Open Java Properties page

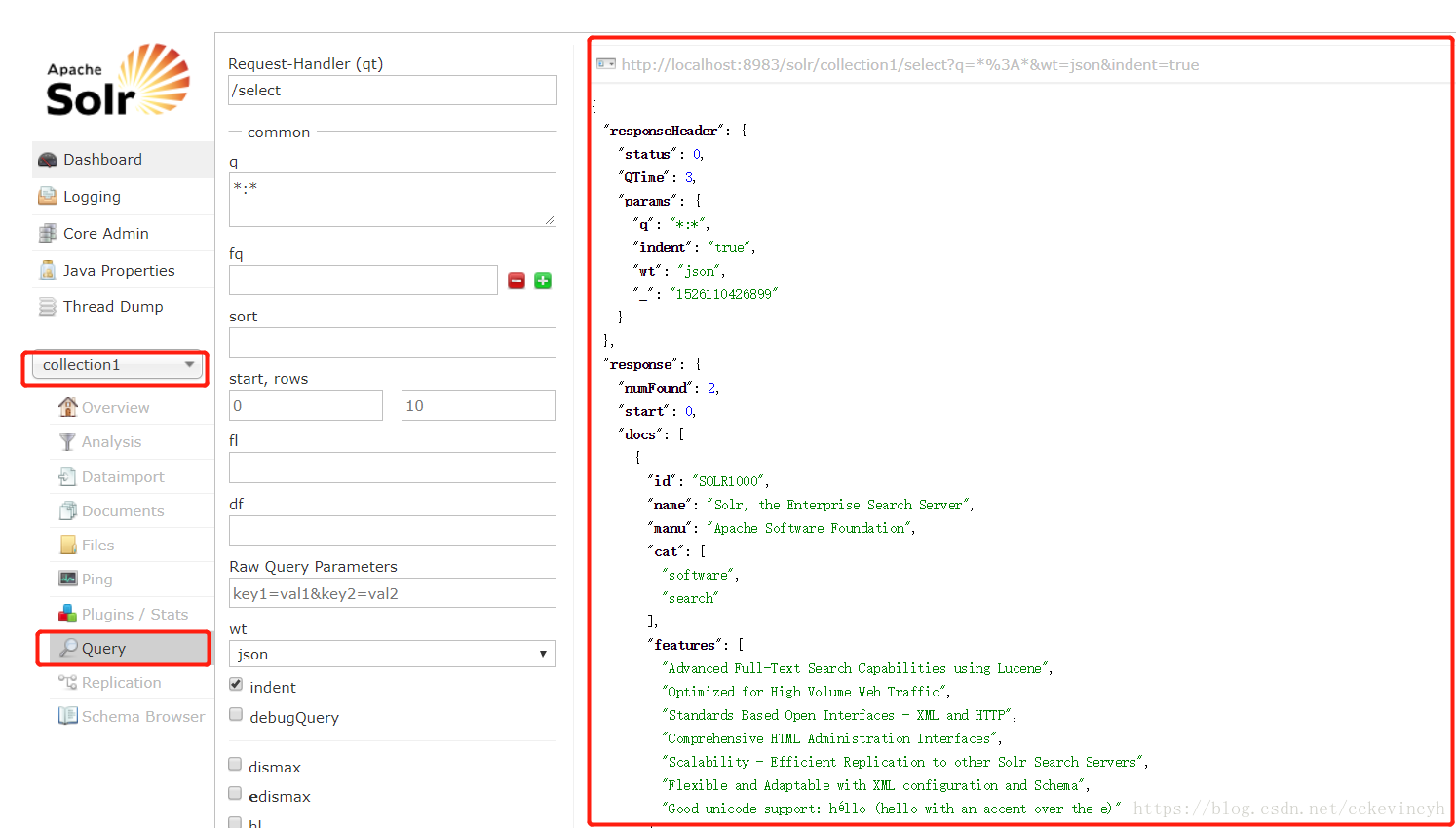click(x=123, y=270)
